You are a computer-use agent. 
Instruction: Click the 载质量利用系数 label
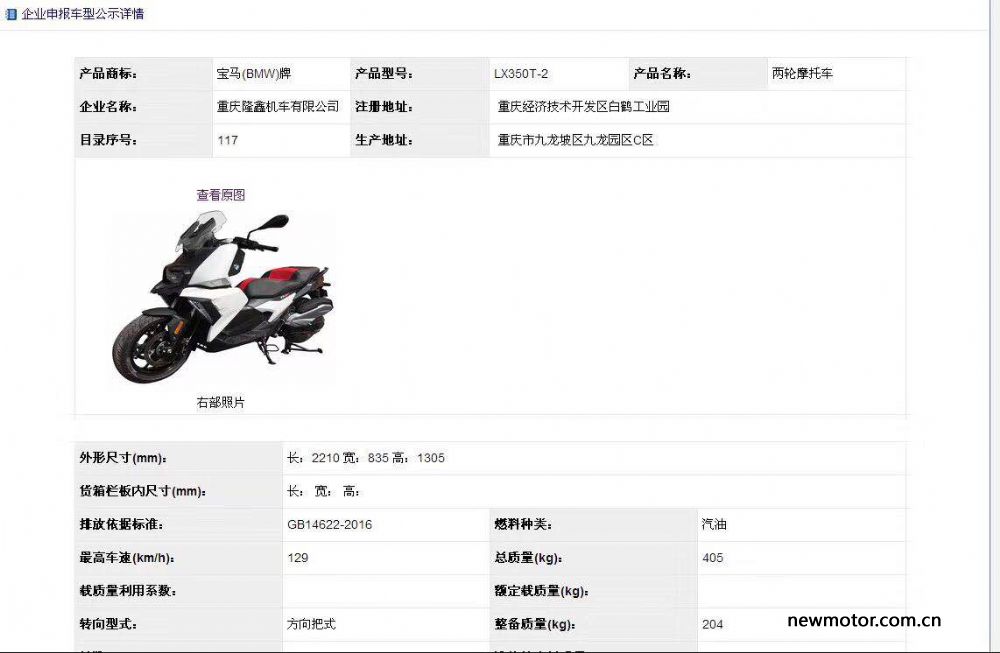[x=128, y=591]
